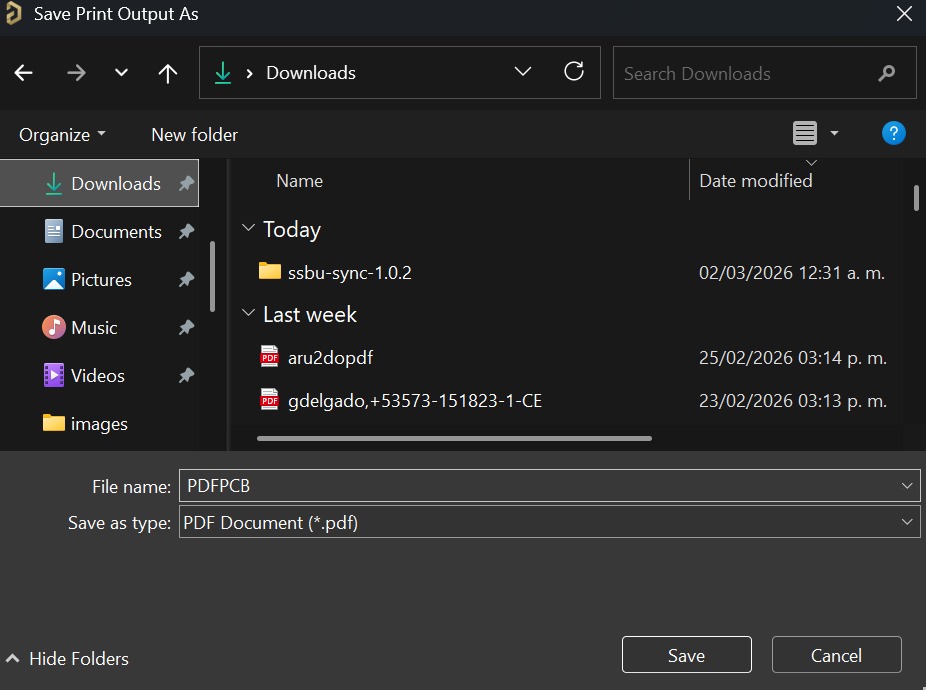Open the Help question mark icon
926x690 pixels.
tap(892, 133)
